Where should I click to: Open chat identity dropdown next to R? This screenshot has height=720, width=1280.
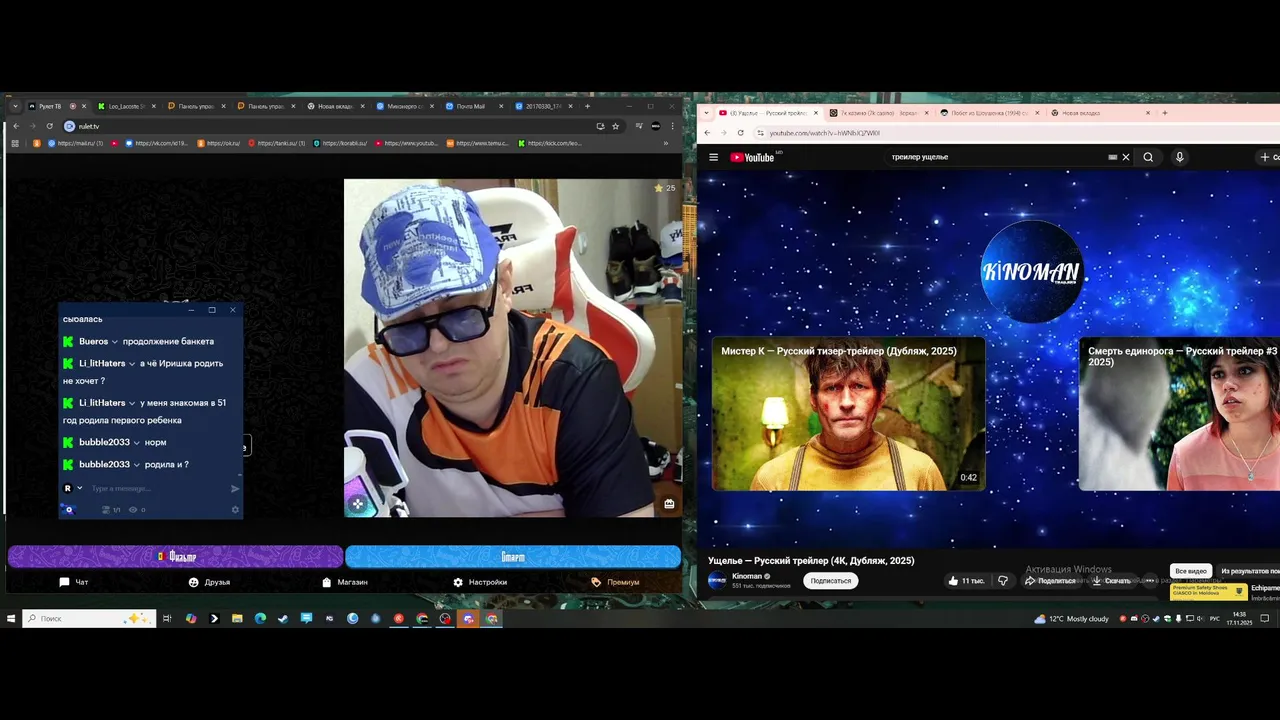[x=79, y=488]
